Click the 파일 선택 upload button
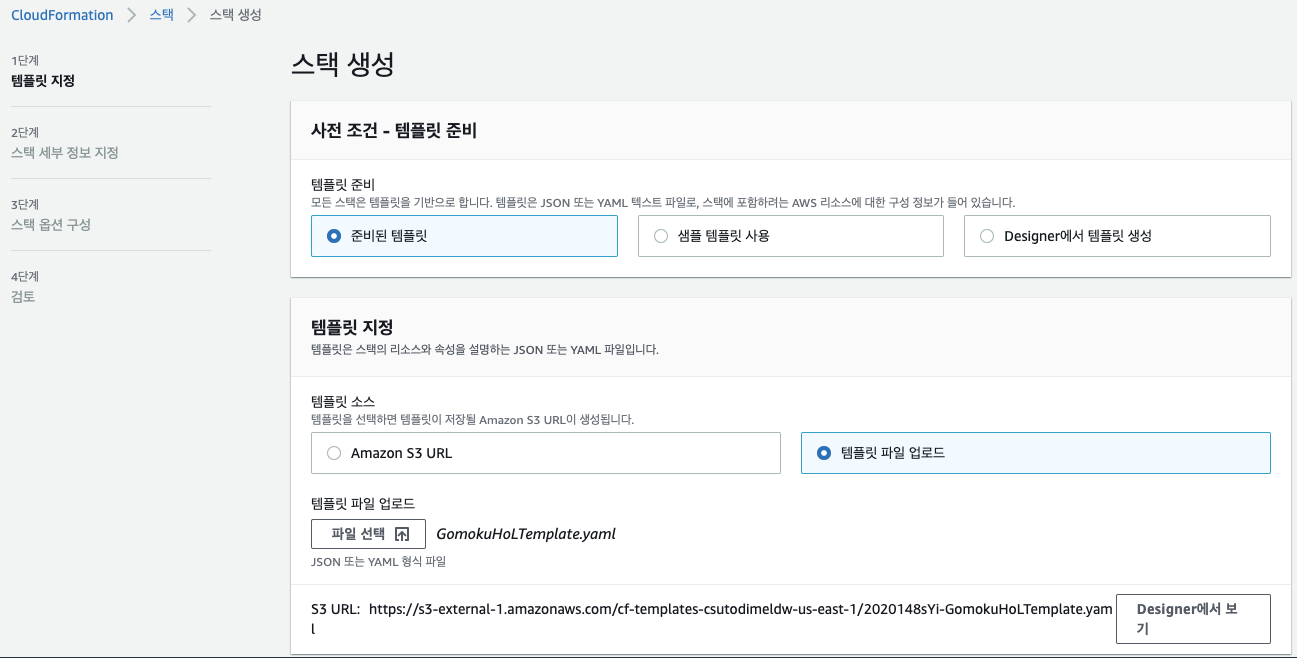1297x658 pixels. click(368, 534)
